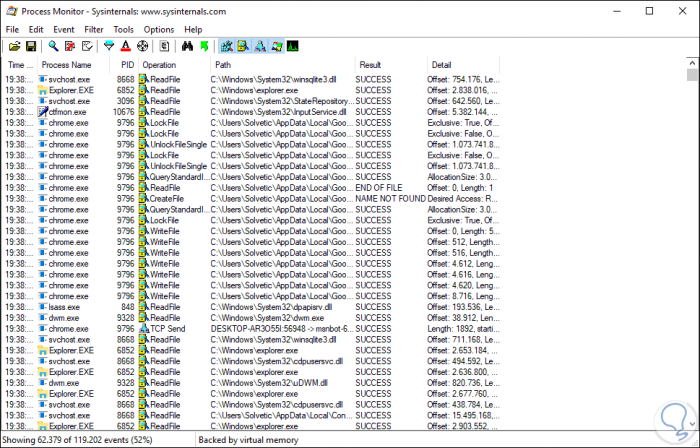The width and height of the screenshot is (700, 448).
Task: Click PID 848 cell
Action: pos(128,307)
